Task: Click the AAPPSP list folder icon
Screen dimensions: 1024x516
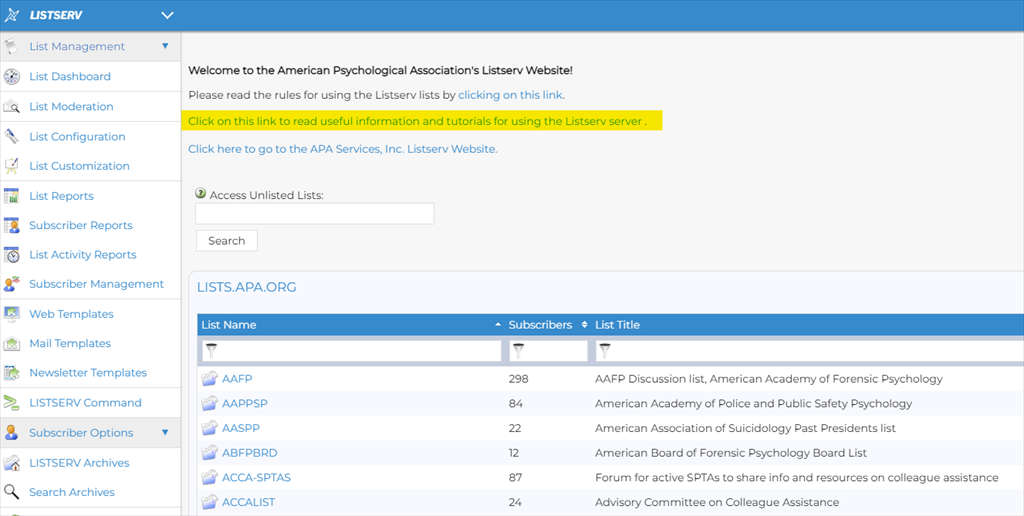Action: click(x=209, y=404)
